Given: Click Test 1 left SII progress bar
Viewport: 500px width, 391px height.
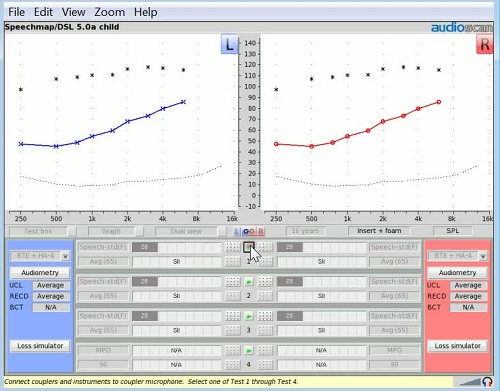Looking at the screenshot, I should pyautogui.click(x=177, y=262).
